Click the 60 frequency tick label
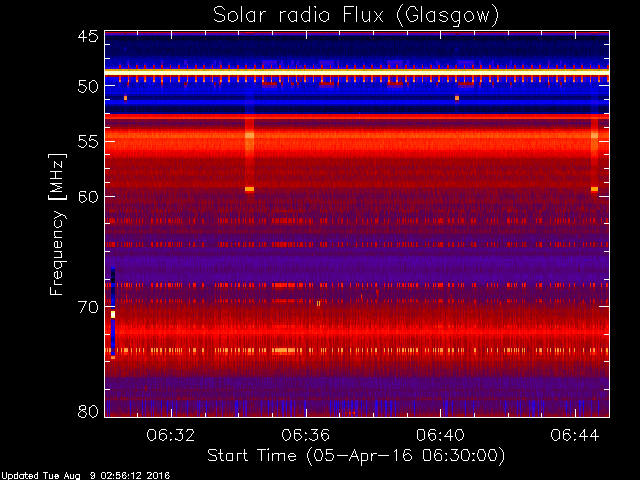This screenshot has height=480, width=640. click(x=88, y=196)
